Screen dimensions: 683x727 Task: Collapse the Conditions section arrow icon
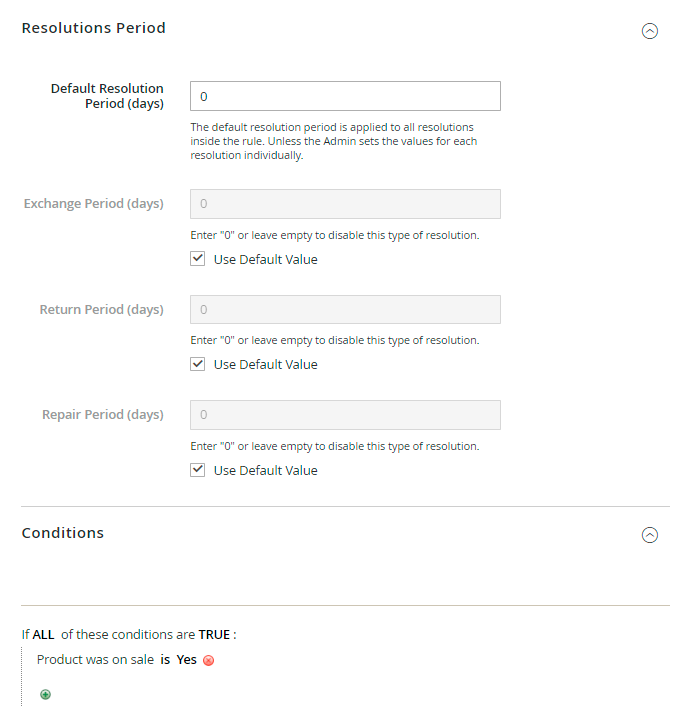(650, 535)
